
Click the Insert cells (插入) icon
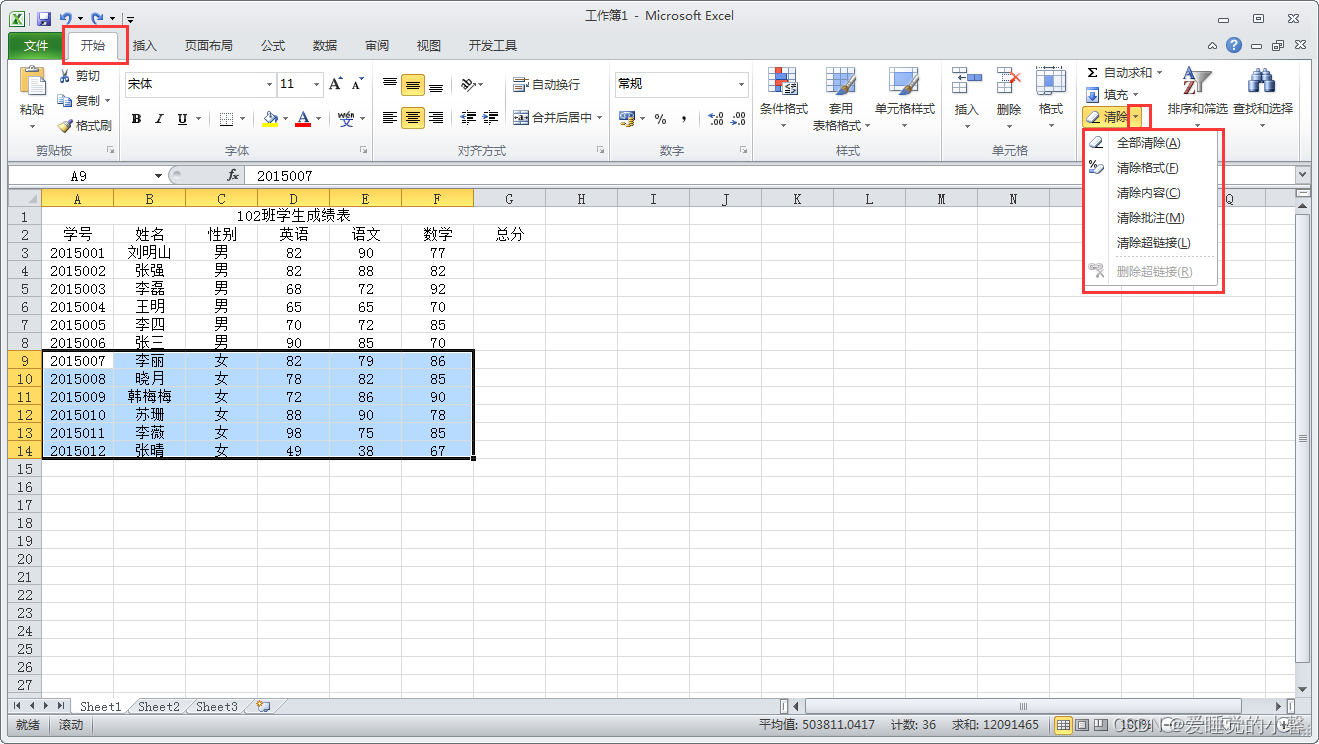click(966, 82)
